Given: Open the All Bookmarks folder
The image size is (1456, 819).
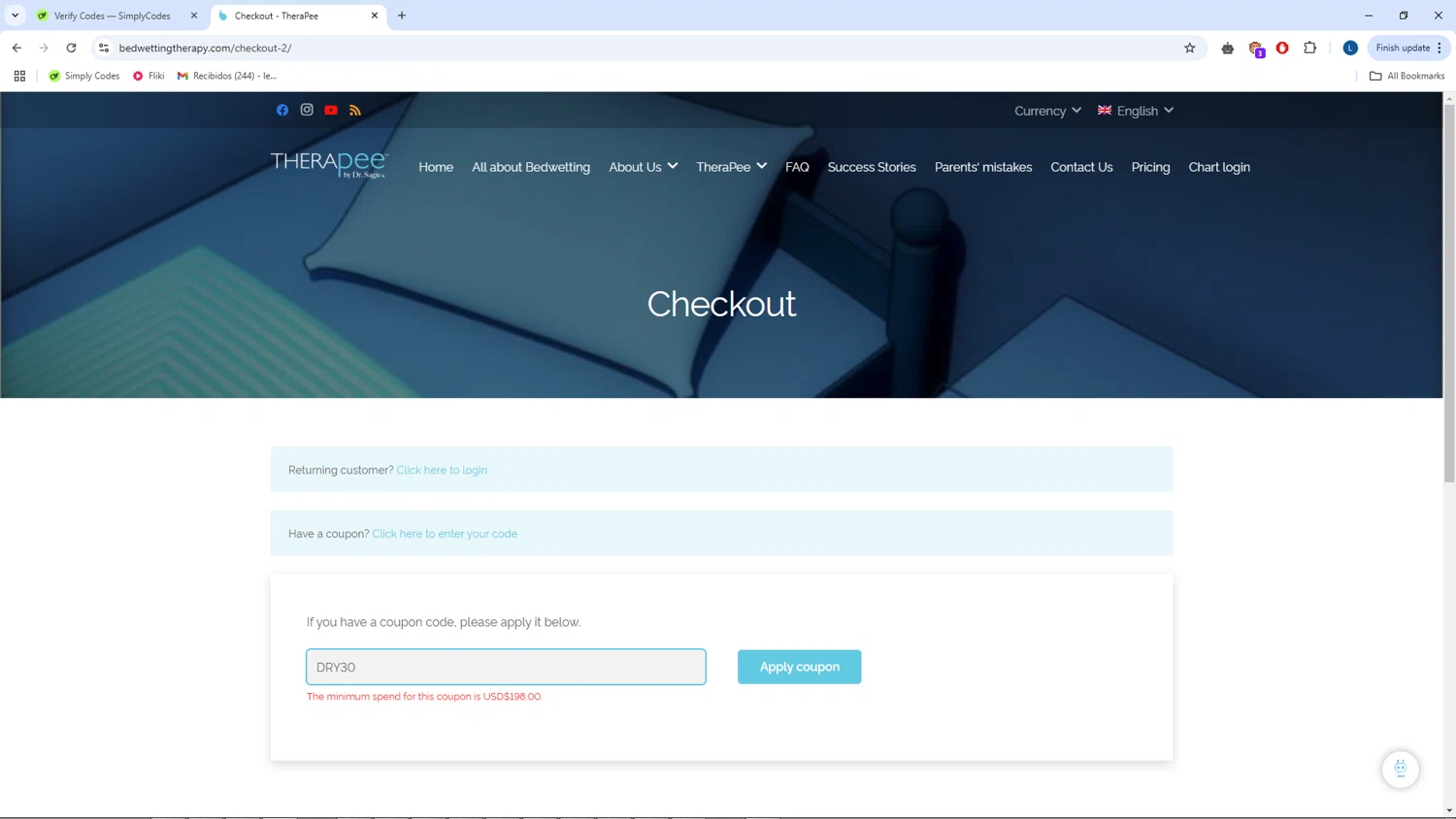Looking at the screenshot, I should pyautogui.click(x=1406, y=76).
